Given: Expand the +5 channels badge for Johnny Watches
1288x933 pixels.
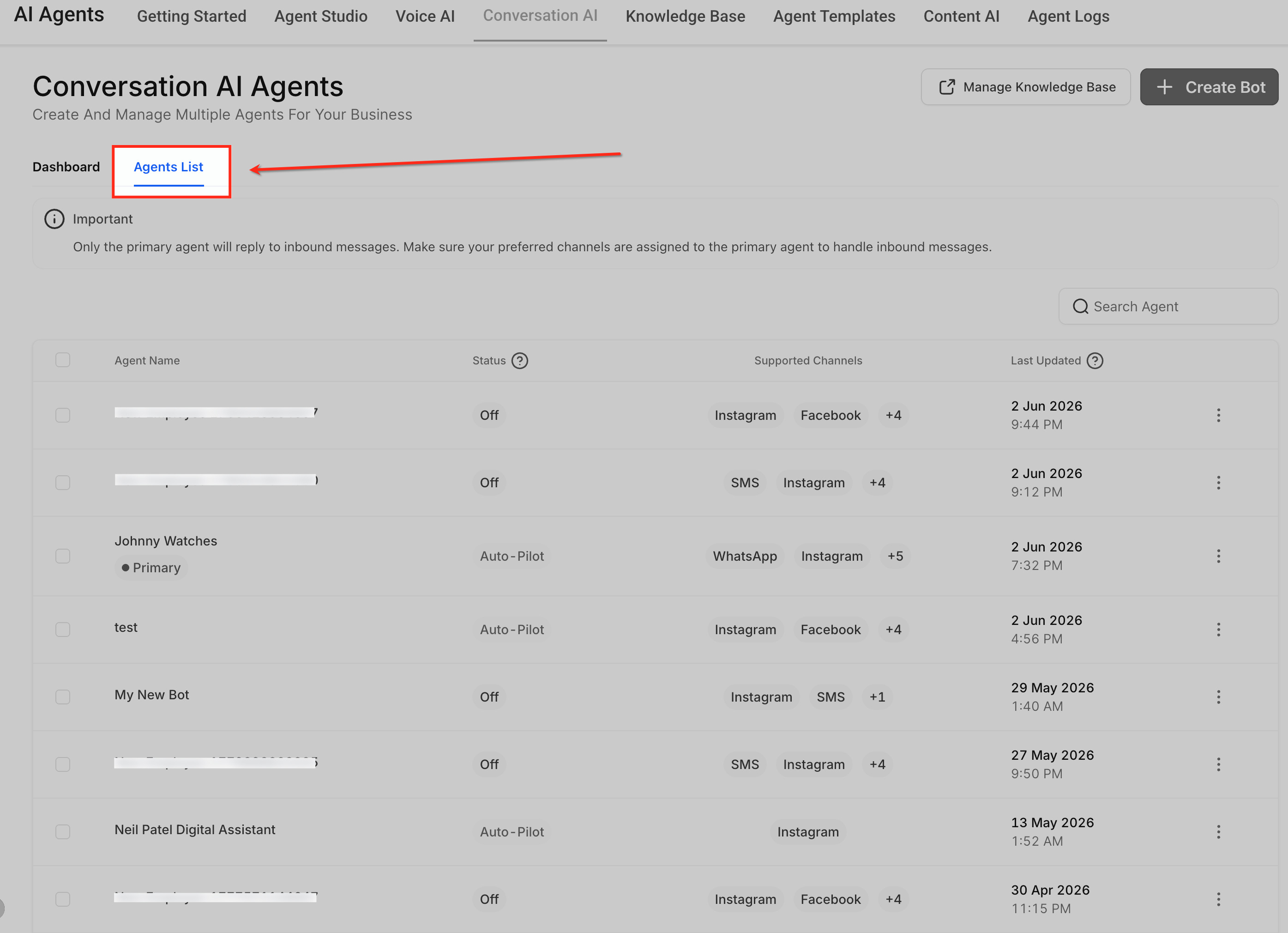Looking at the screenshot, I should [895, 556].
